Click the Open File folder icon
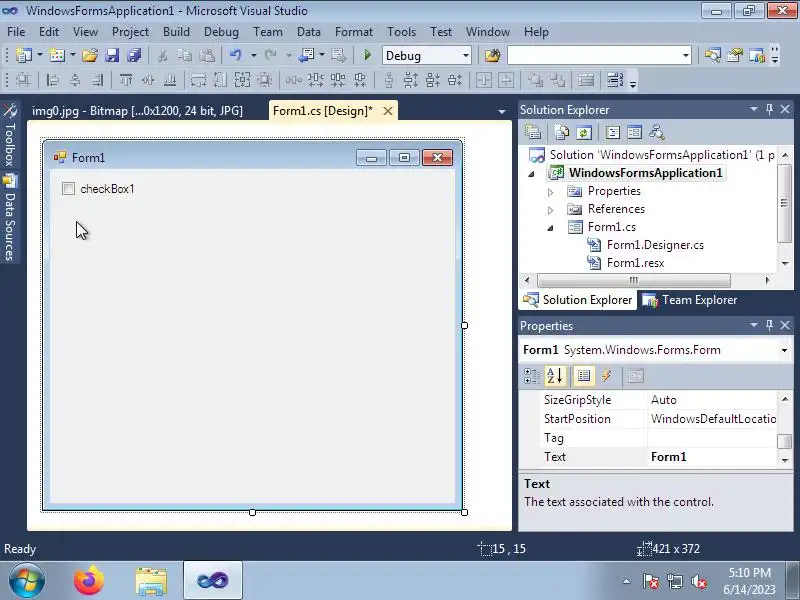The image size is (800, 600). coord(90,55)
